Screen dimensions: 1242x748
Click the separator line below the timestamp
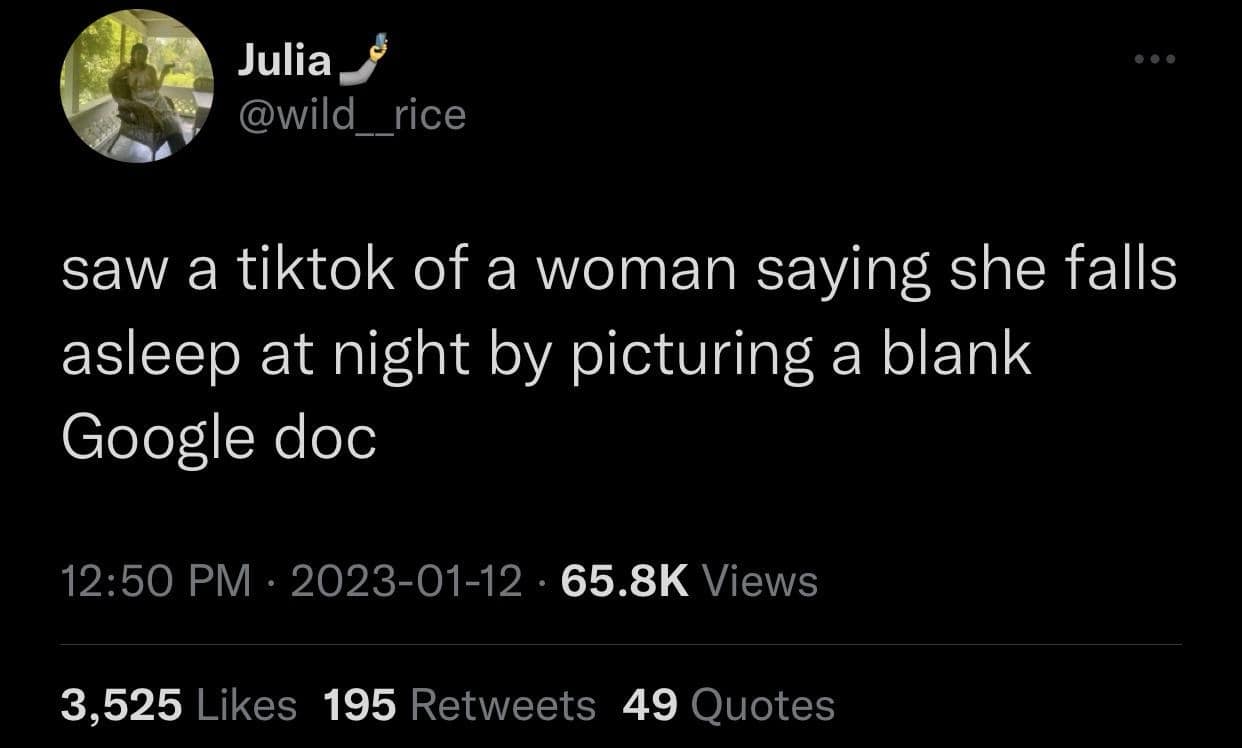[x=621, y=645]
